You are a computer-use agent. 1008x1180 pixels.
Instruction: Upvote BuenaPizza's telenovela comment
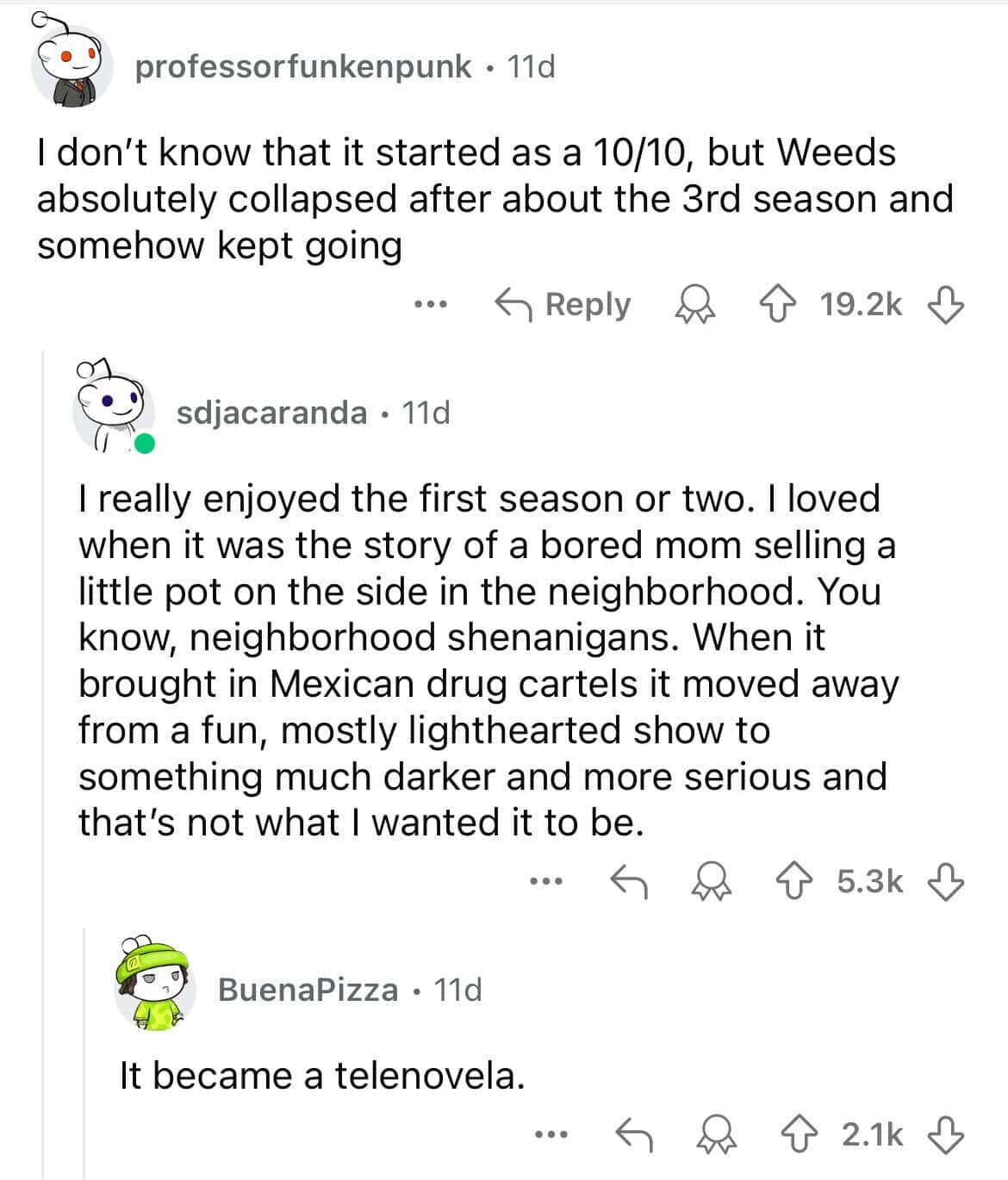tap(799, 1133)
